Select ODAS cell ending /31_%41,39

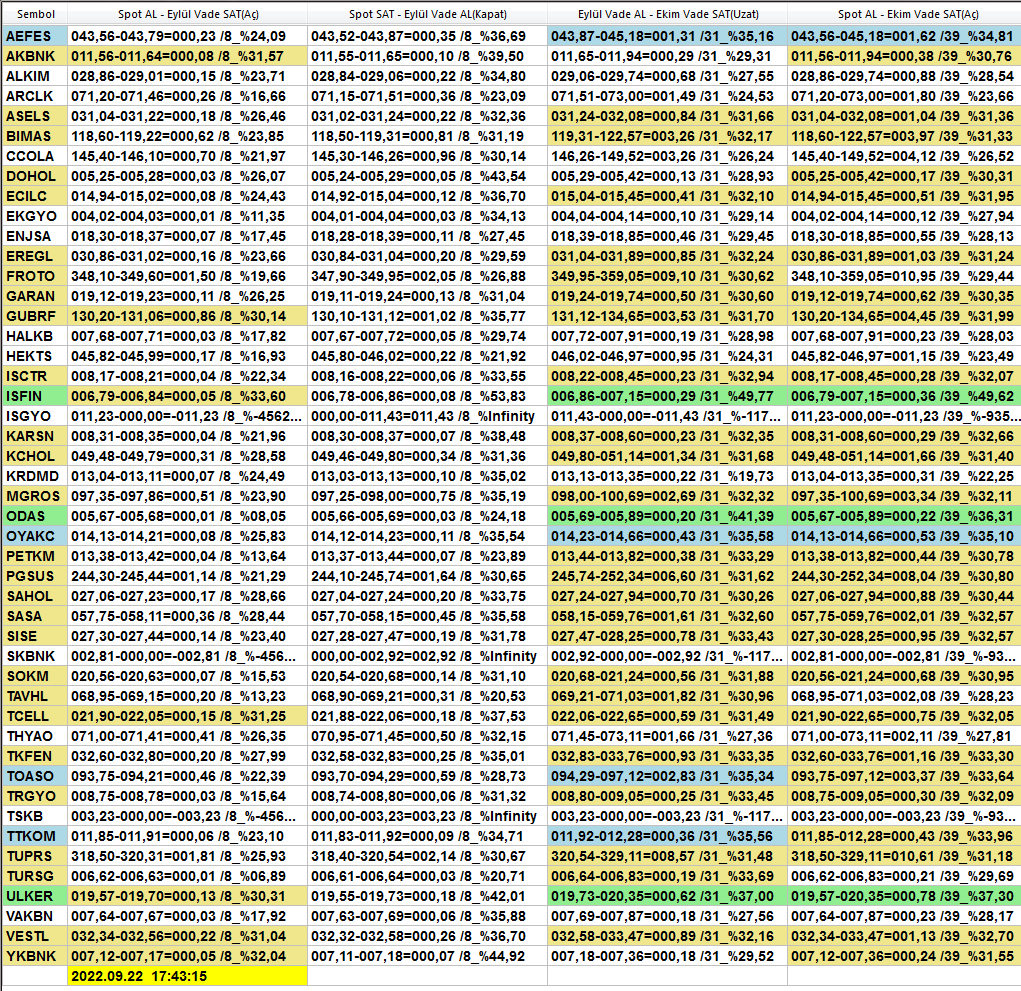[x=667, y=517]
